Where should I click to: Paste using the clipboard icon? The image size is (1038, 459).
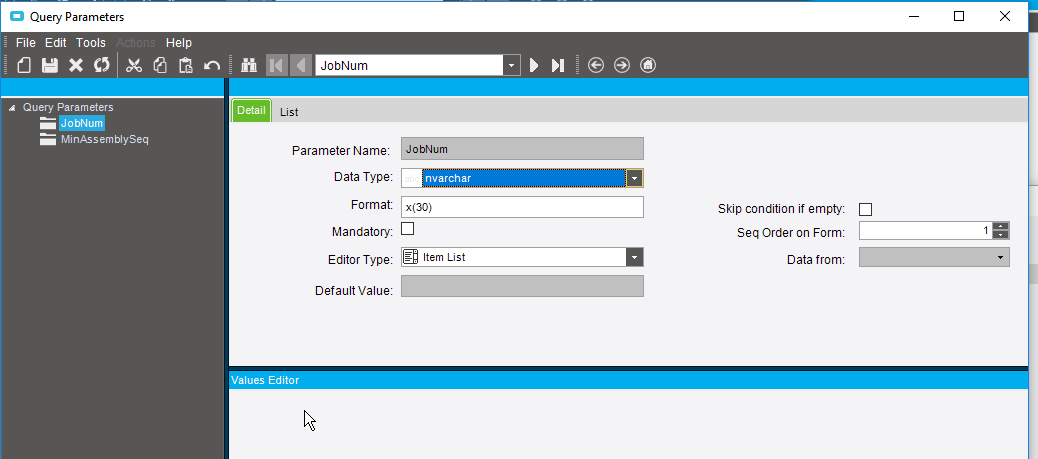click(x=186, y=65)
